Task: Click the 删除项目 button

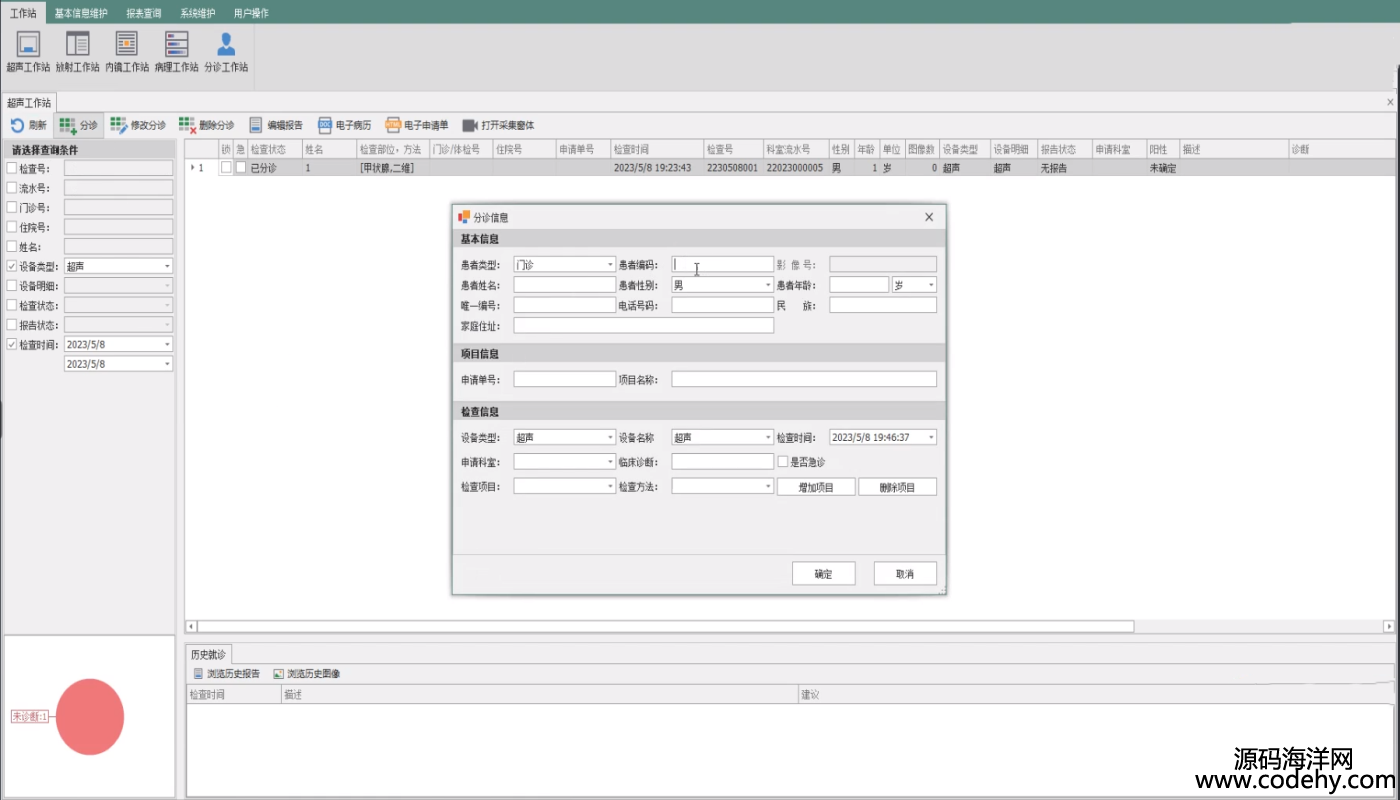Action: (897, 487)
